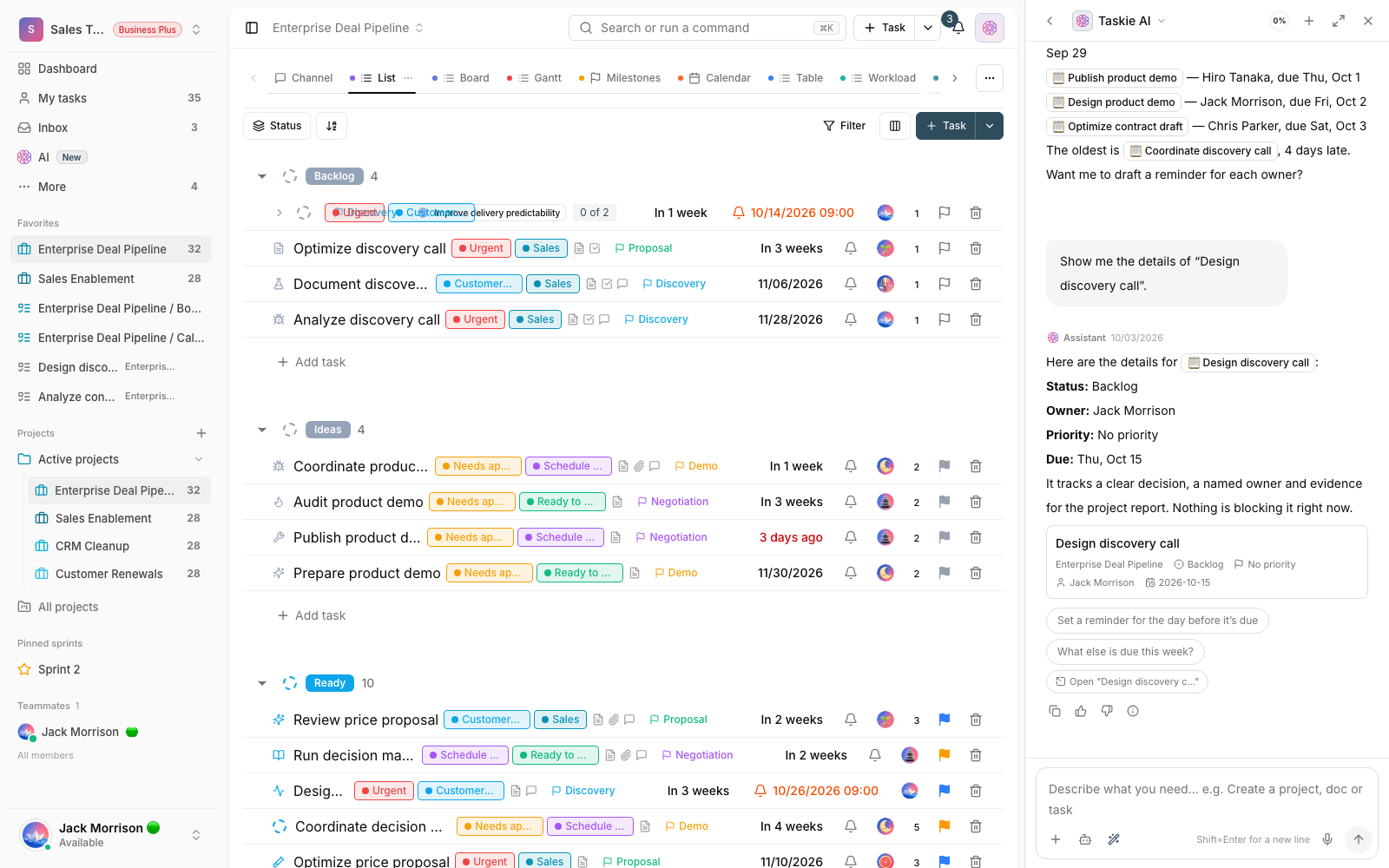Collapse the Ideas group
This screenshot has height=868, width=1389.
pos(262,430)
